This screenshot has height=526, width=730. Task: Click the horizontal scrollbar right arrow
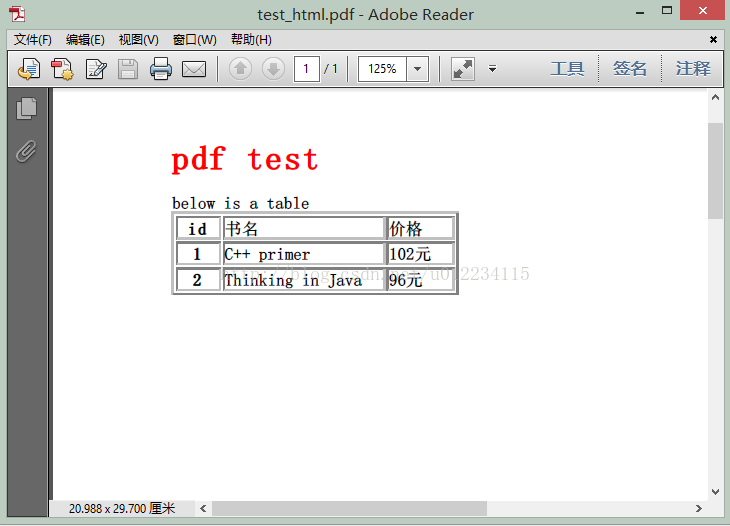click(698, 508)
